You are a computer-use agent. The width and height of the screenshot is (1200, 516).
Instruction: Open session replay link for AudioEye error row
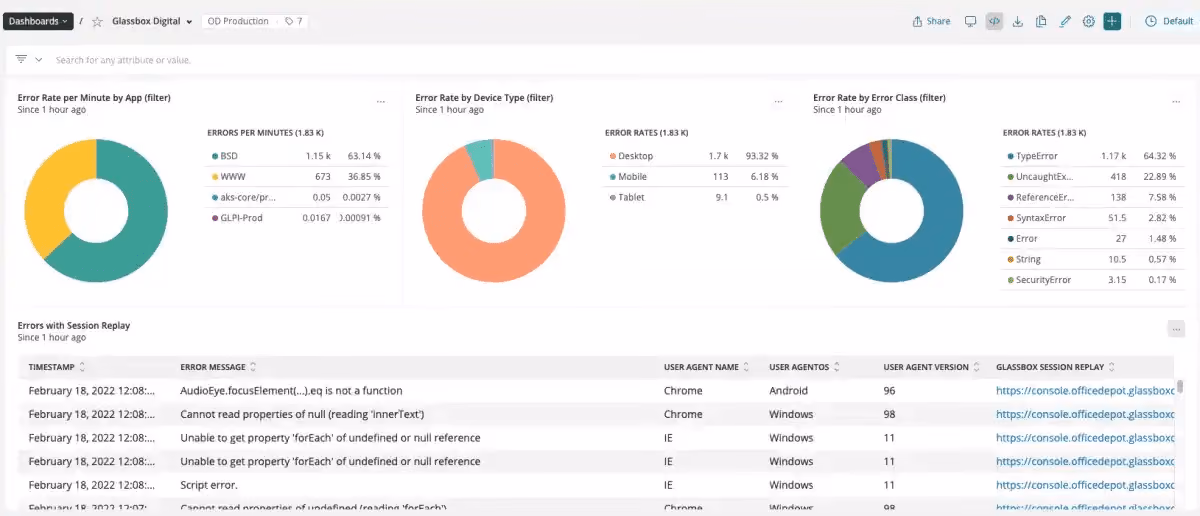click(1085, 391)
